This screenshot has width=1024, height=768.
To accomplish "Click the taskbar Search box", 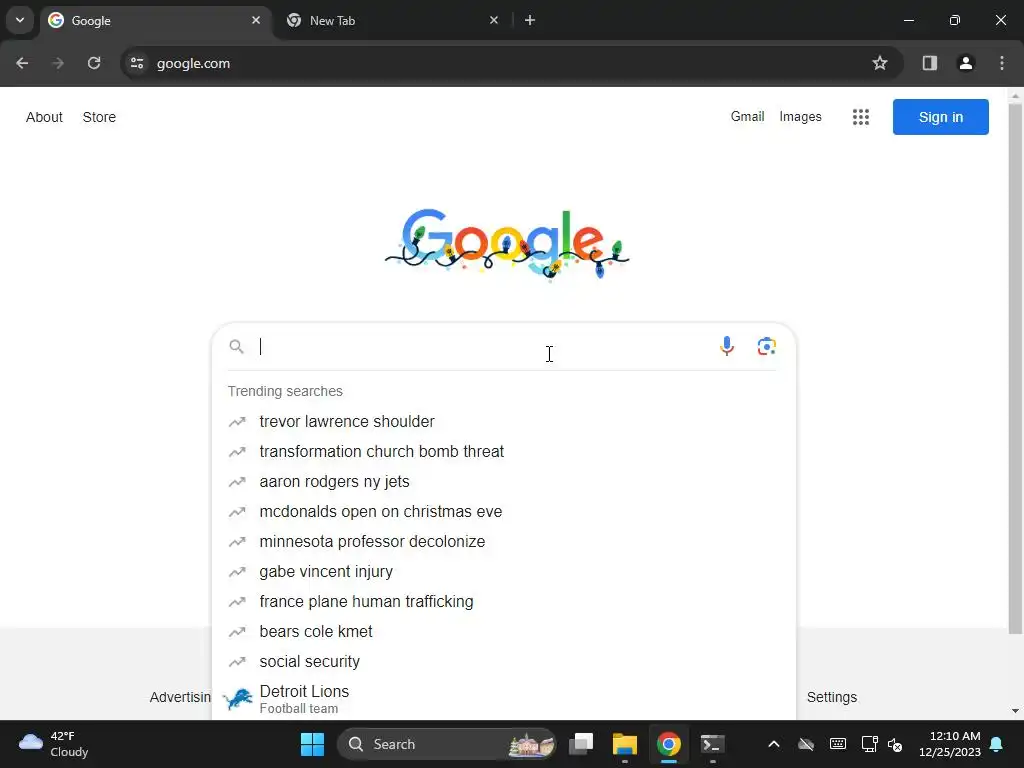I will point(447,744).
